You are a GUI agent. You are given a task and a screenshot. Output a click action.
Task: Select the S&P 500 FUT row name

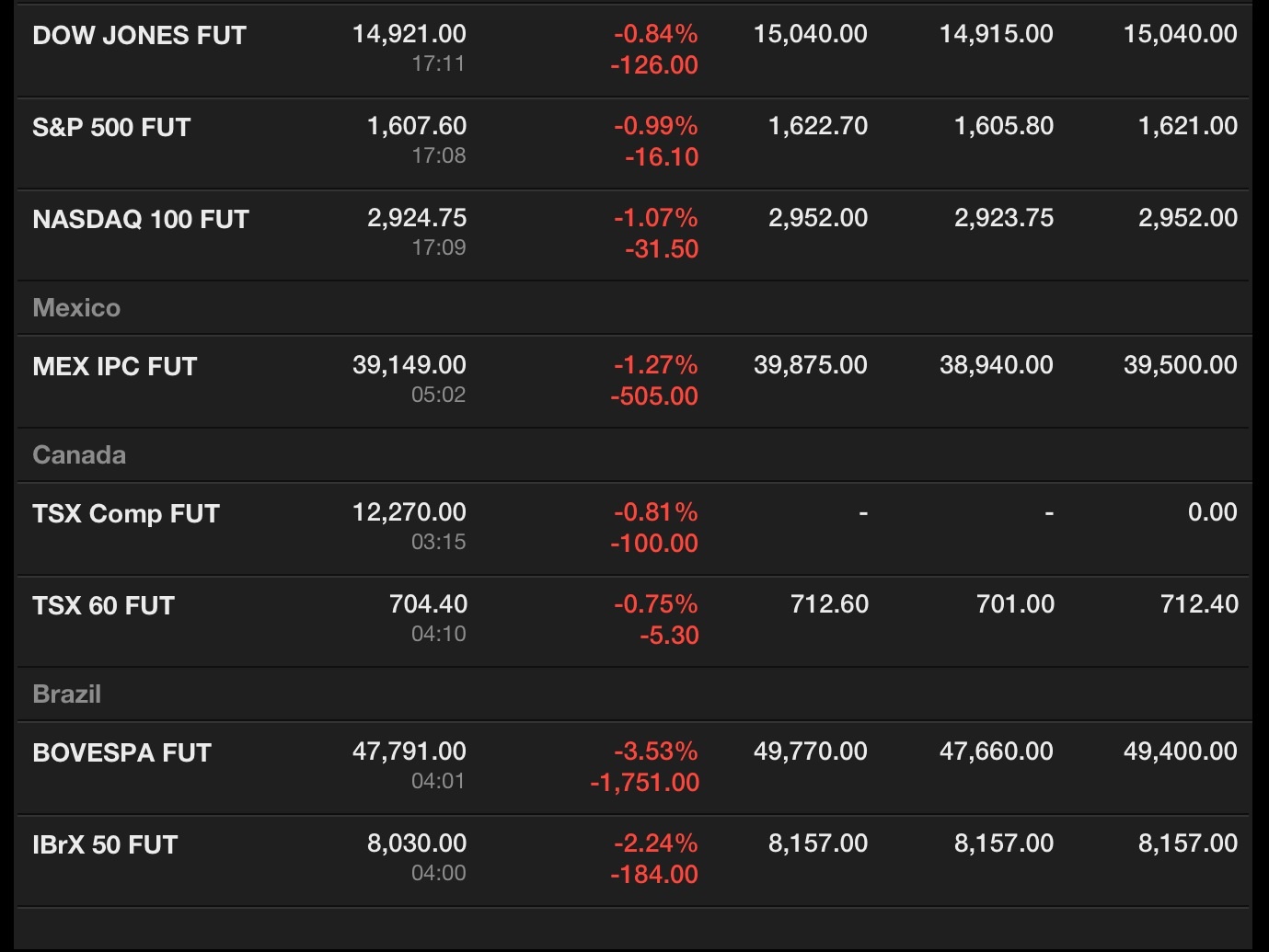click(111, 128)
